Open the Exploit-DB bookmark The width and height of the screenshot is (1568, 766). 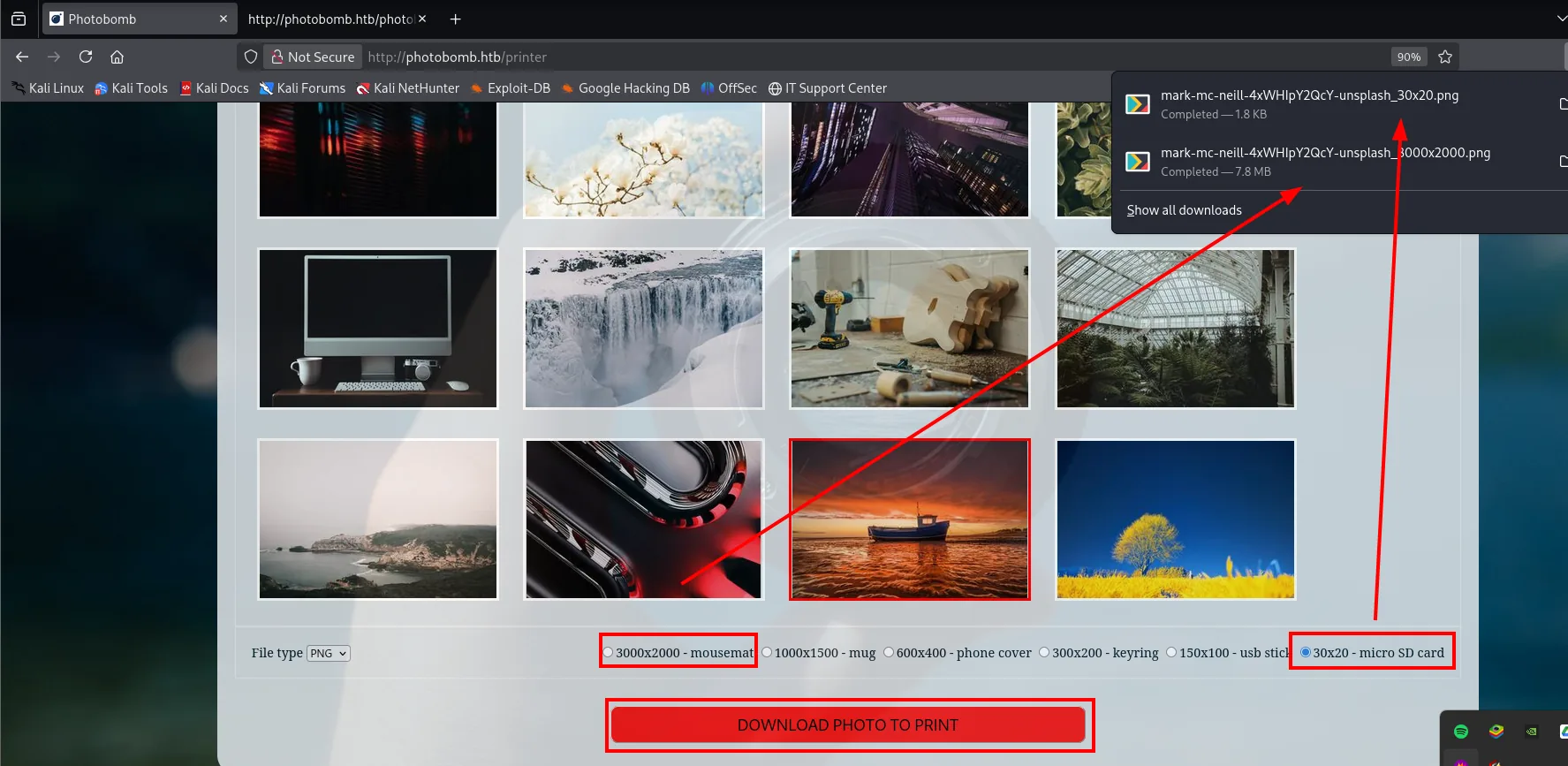pyautogui.click(x=511, y=88)
